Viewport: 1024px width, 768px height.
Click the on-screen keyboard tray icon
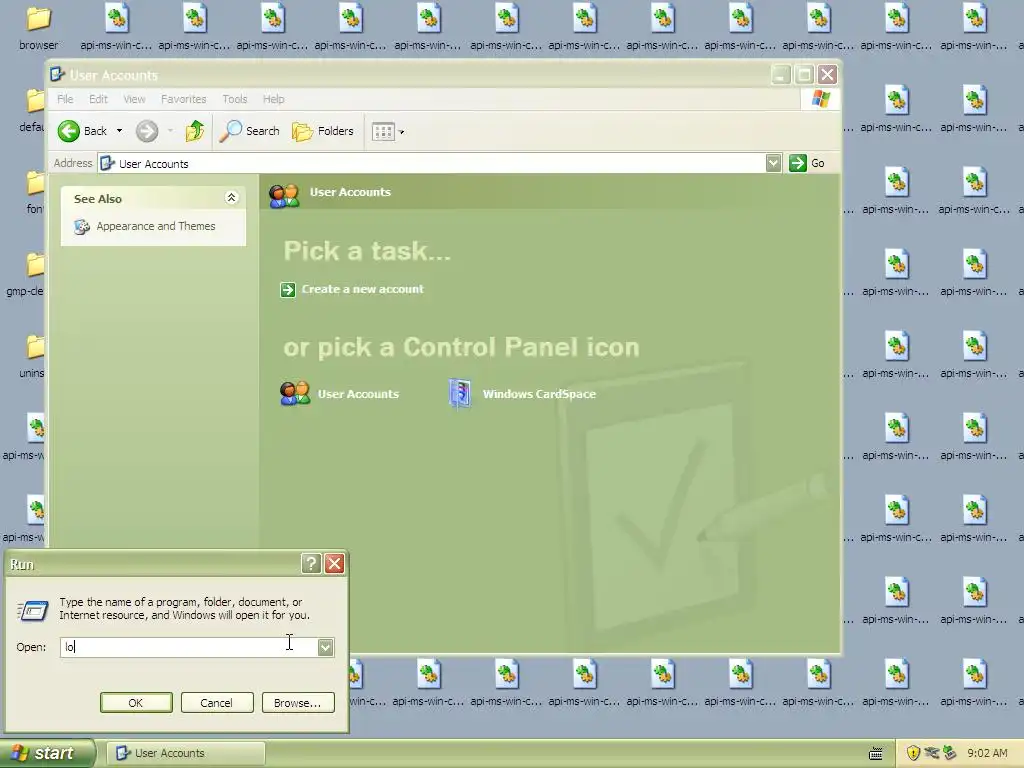[876, 754]
